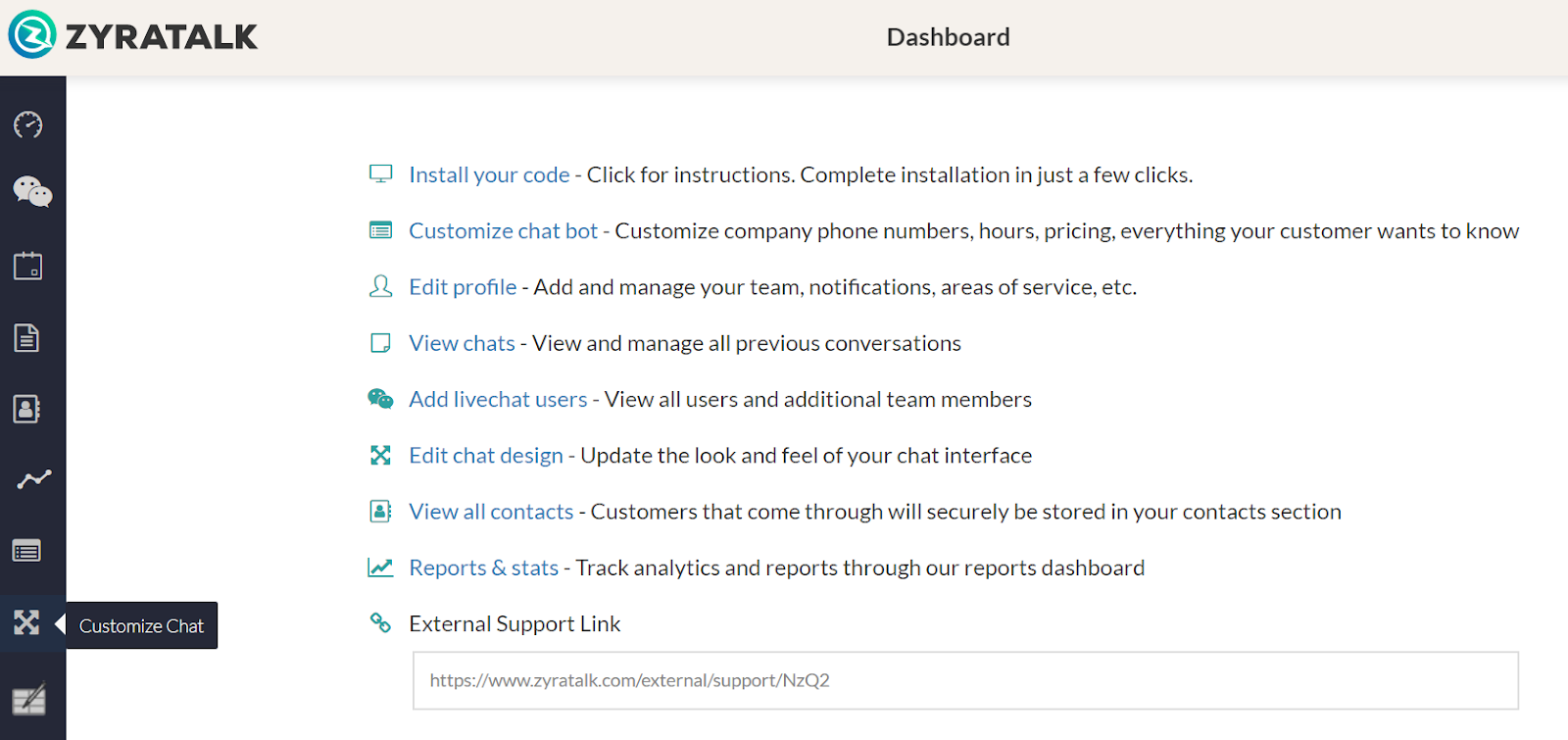Click the chat bubbles sidebar icon
The image size is (1568, 740).
click(31, 191)
